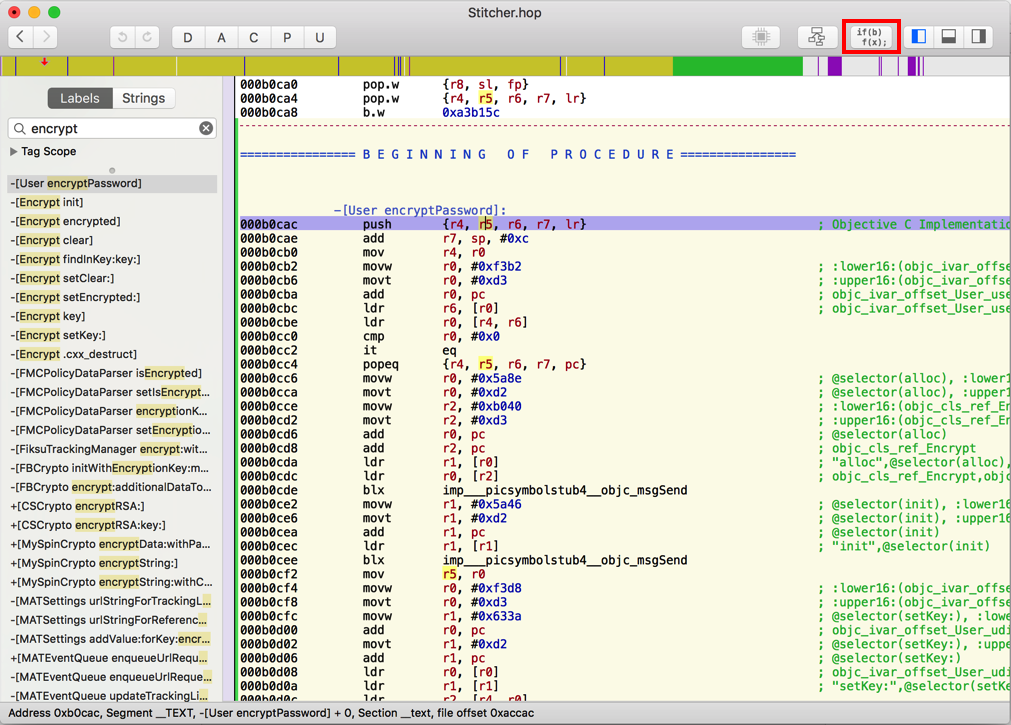Toggle the bottom panel visibility
The height and width of the screenshot is (725, 1011).
click(948, 37)
